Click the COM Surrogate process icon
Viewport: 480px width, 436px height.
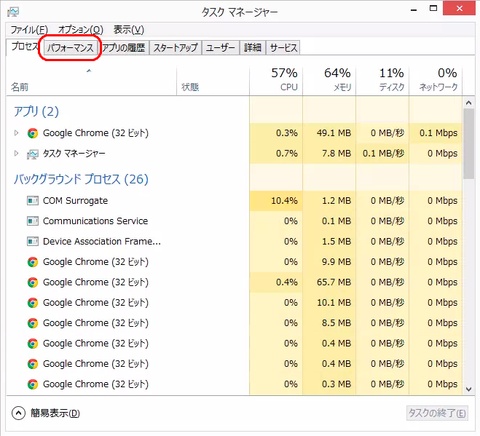coord(33,201)
